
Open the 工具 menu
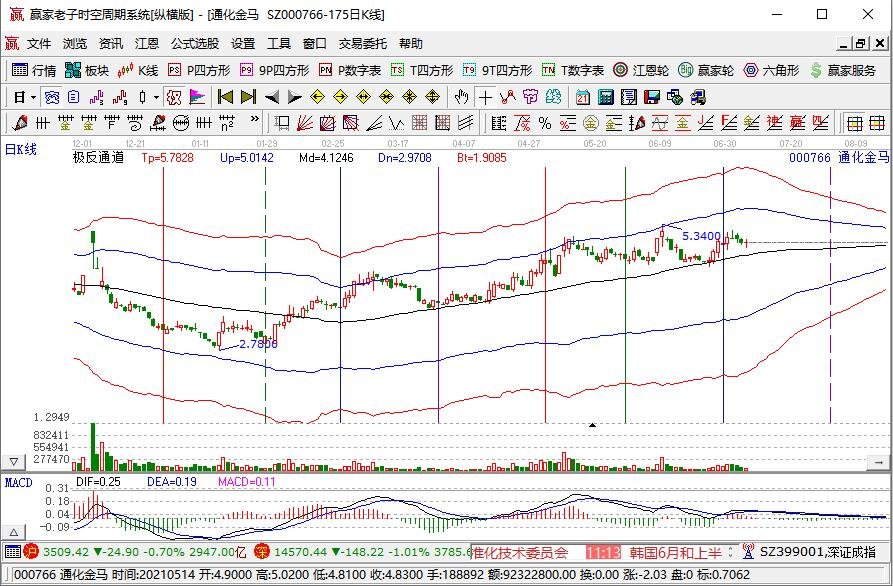[x=278, y=44]
